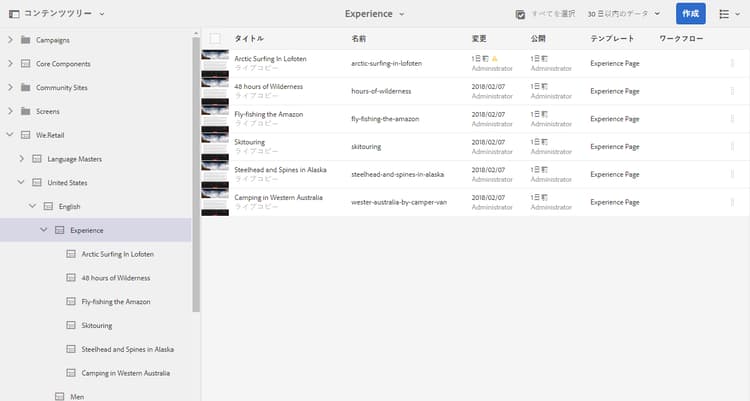750x401 pixels.
Task: Select the United States page icon
Action: tap(37, 182)
